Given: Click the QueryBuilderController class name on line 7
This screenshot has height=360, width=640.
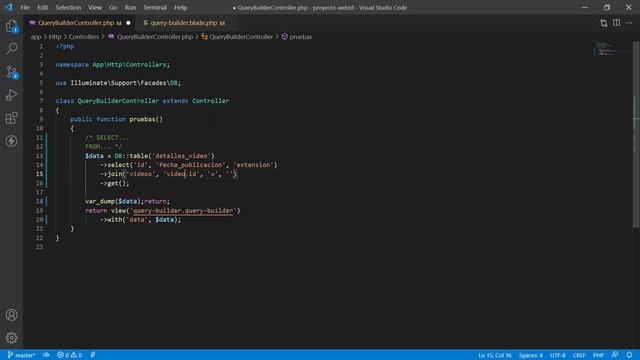Looking at the screenshot, I should tap(118, 101).
